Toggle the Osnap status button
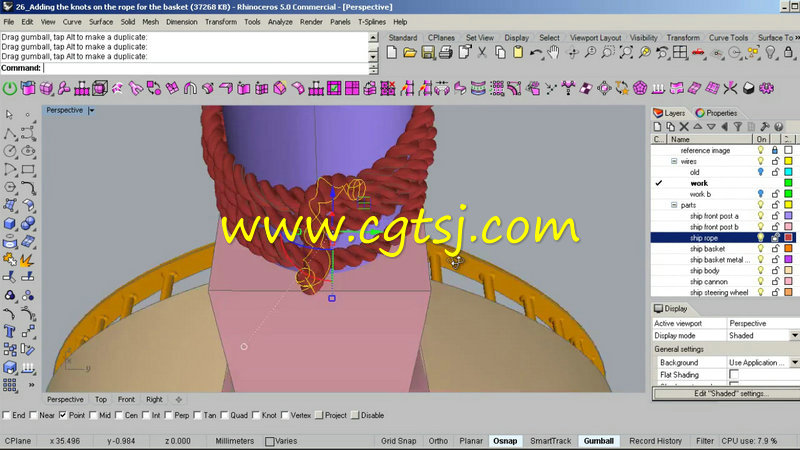The image size is (800, 450). point(505,441)
